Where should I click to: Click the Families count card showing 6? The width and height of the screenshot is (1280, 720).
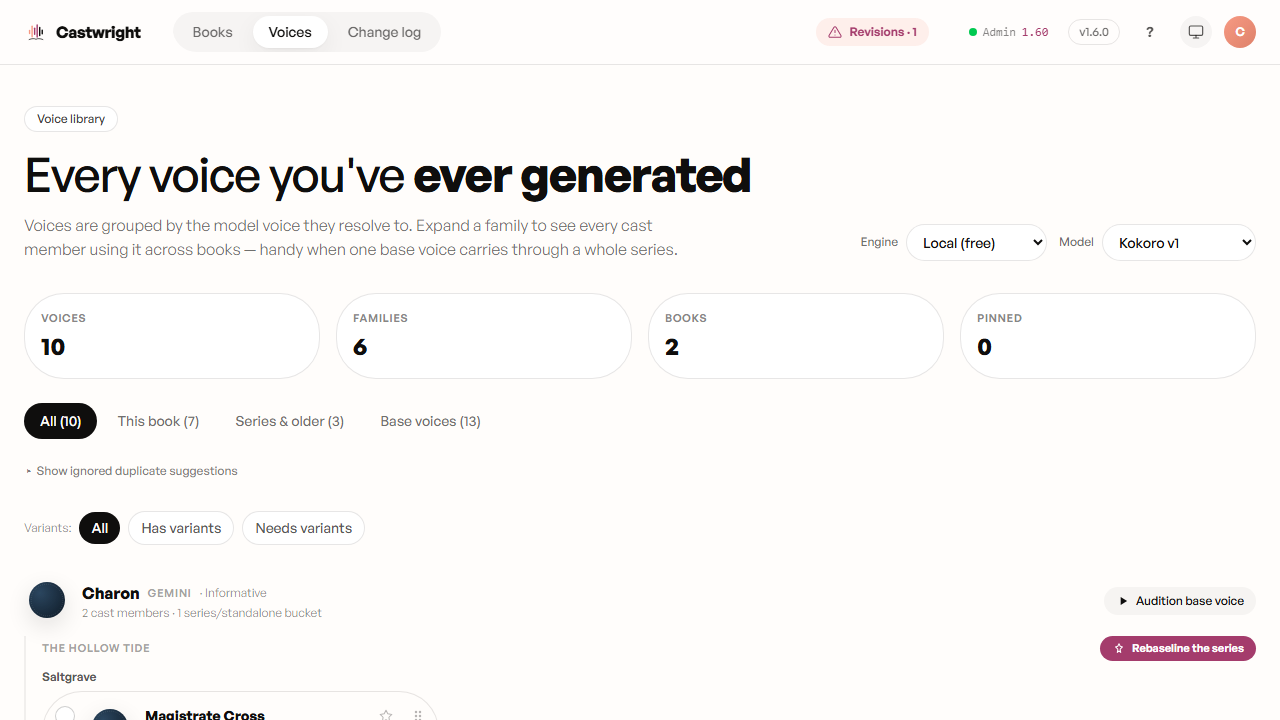click(484, 336)
